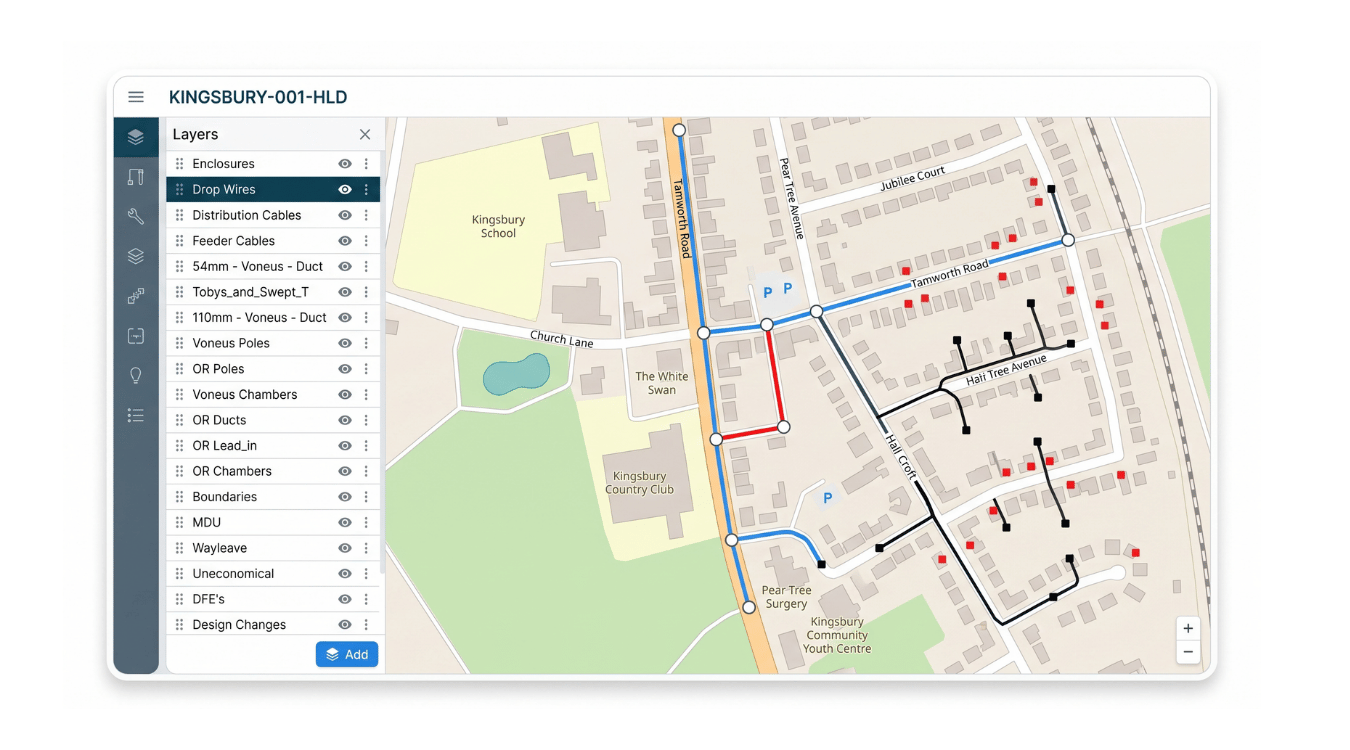Open options menu for Feeder Cables layer
This screenshot has height=750, width=1350.
click(366, 241)
